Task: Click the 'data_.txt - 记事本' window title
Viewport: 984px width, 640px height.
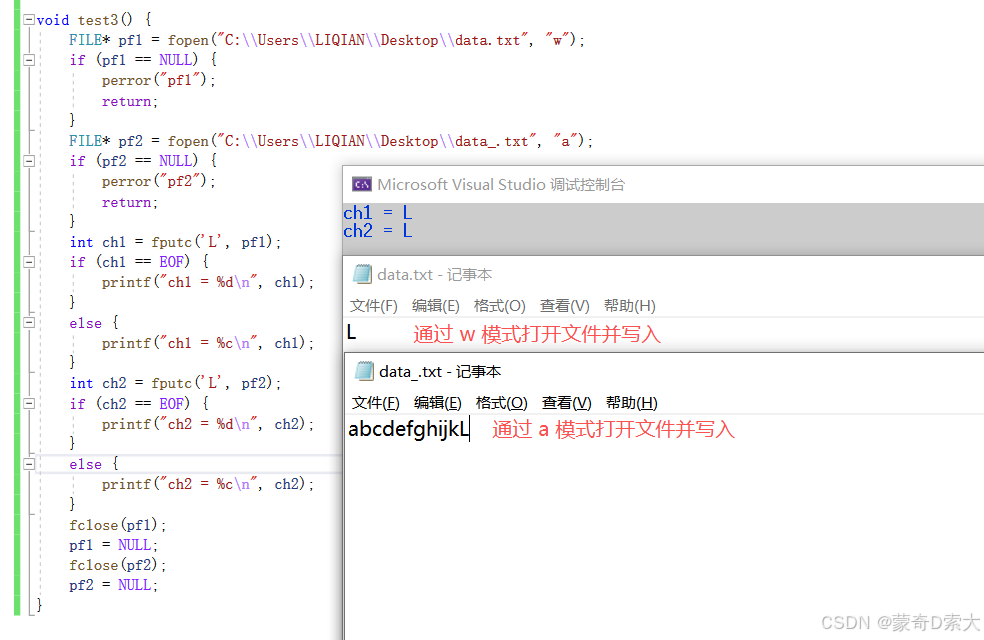Action: tap(440, 372)
